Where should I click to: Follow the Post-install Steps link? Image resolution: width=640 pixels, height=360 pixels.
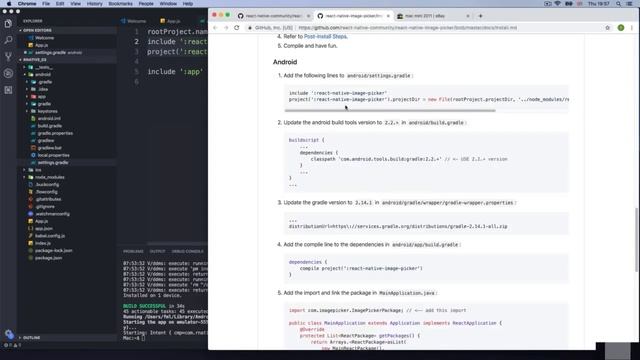tap(325, 36)
